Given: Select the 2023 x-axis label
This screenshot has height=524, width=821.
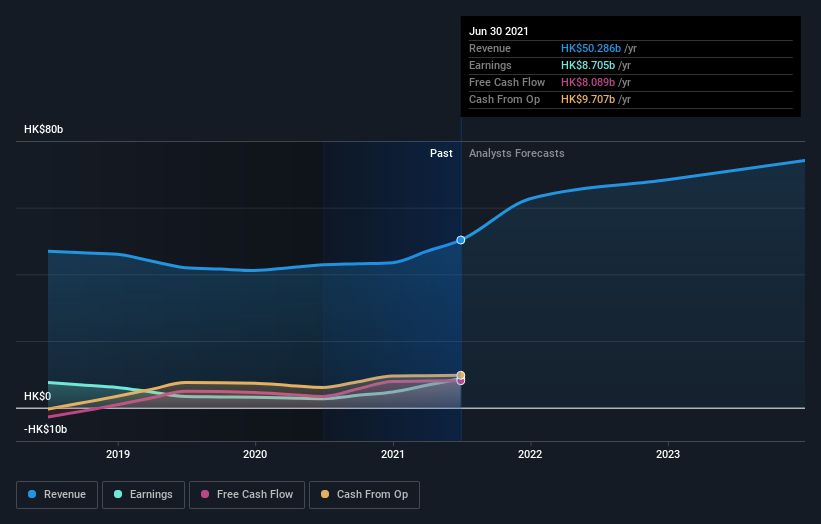Looking at the screenshot, I should (x=668, y=454).
